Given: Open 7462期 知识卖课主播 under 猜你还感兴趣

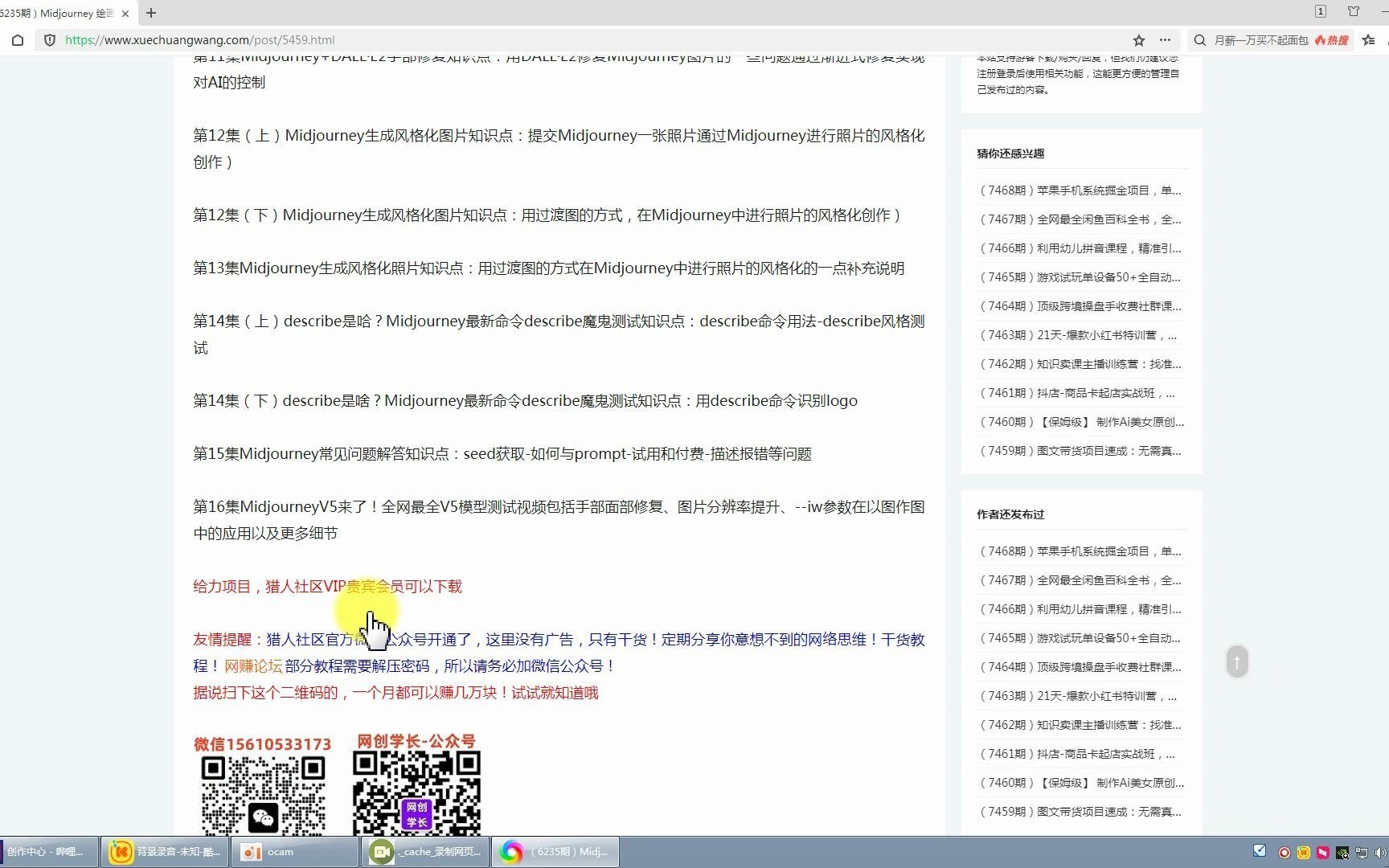Looking at the screenshot, I should tap(1080, 364).
